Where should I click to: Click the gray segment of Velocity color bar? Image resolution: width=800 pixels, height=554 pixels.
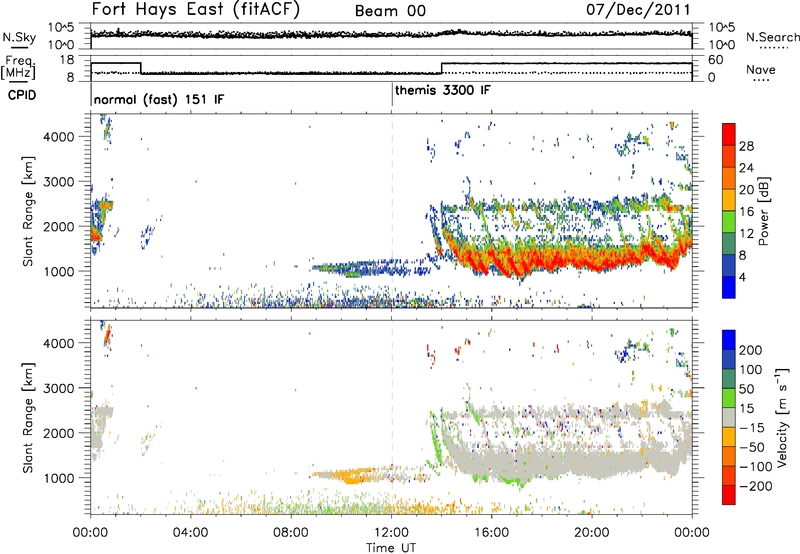coord(729,417)
